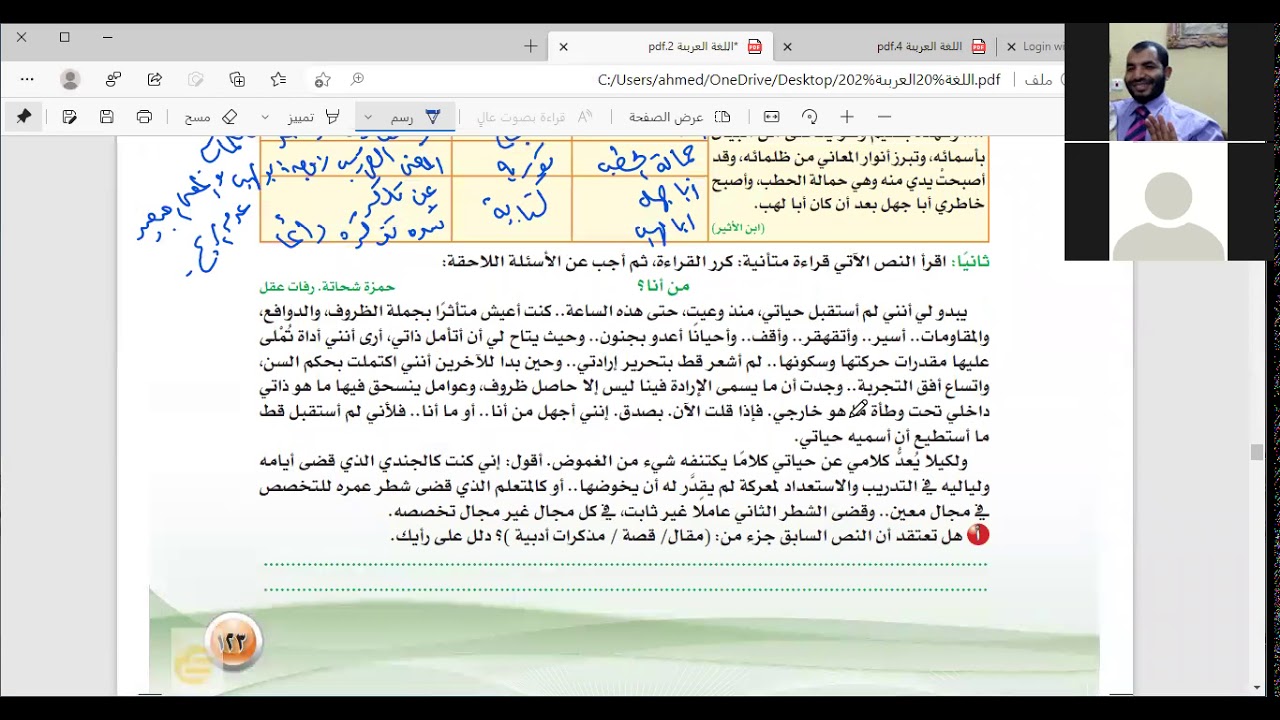Click the zoom magnifier in address bar
1280x720 pixels.
[357, 79]
